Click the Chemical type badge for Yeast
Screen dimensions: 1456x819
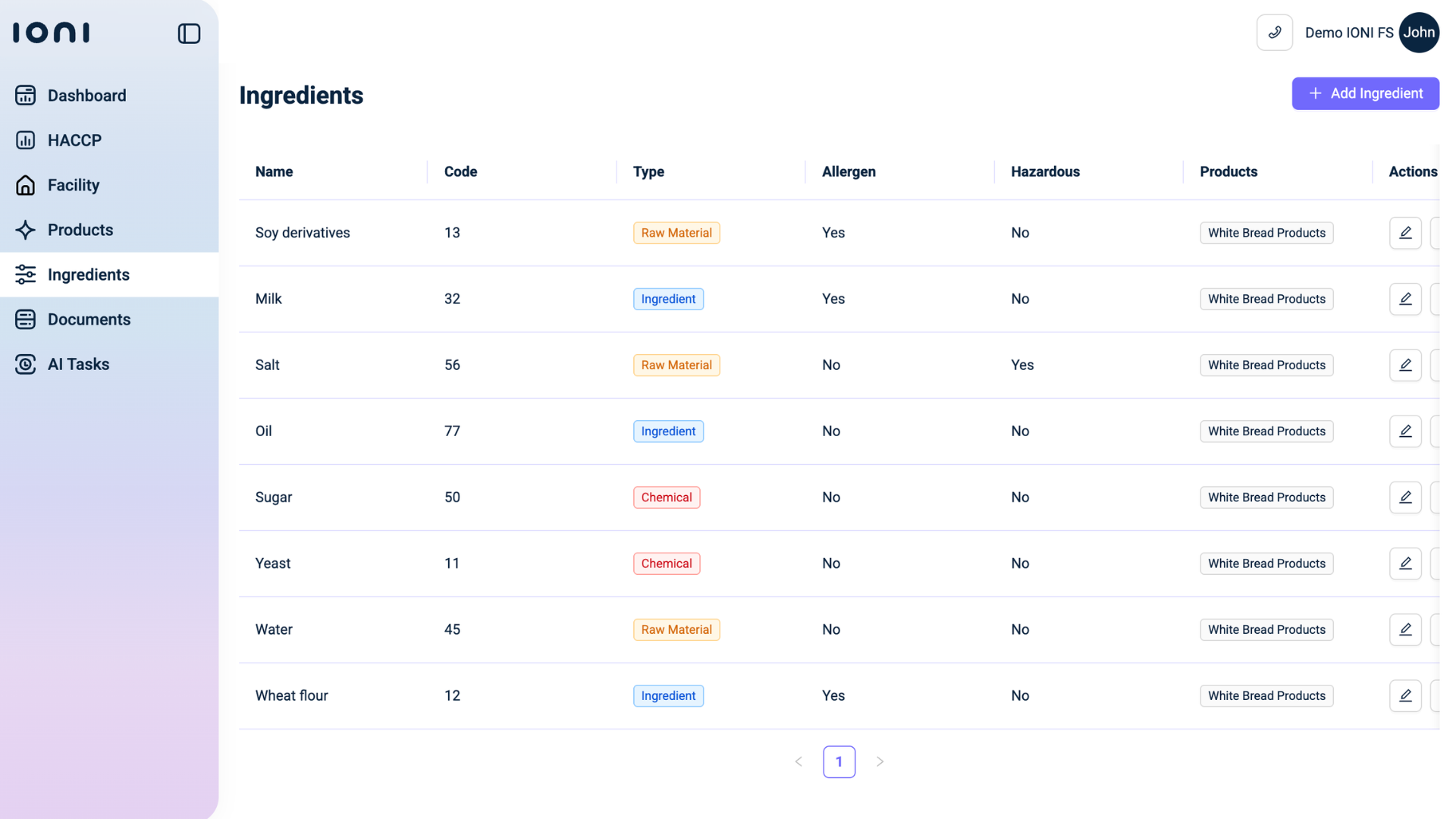point(666,563)
